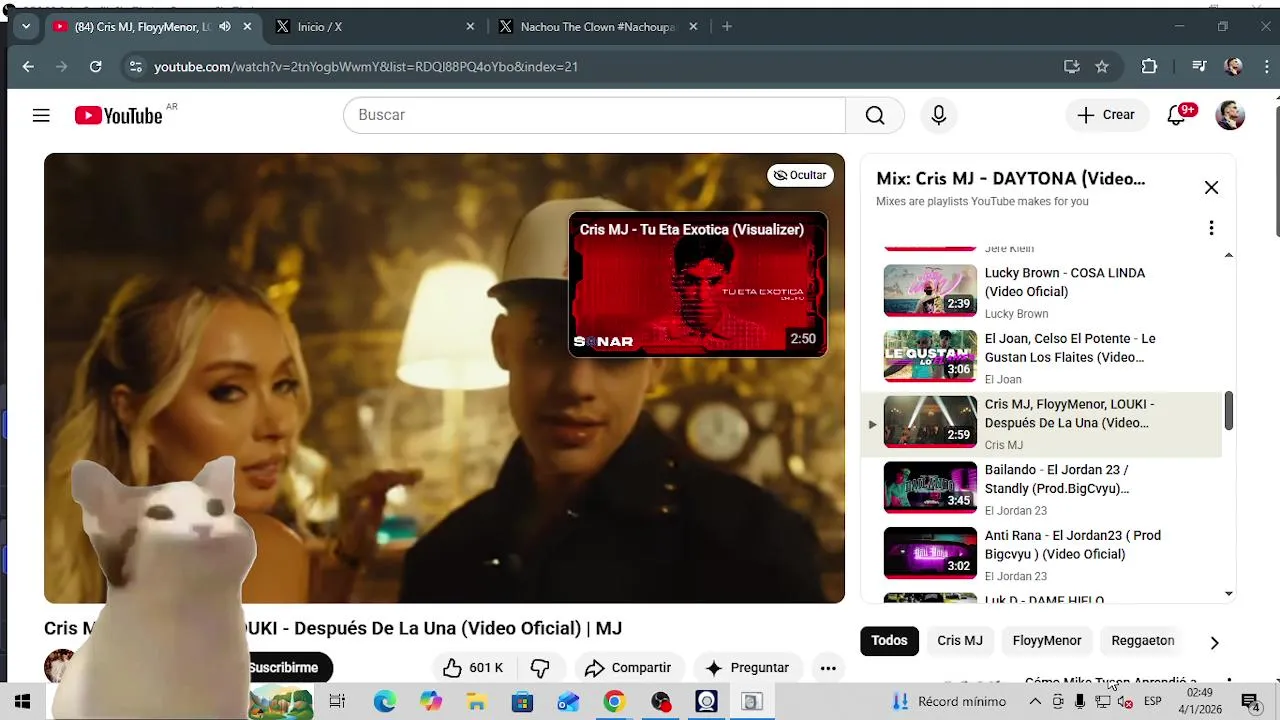Hide the suggested video card with Ocultar
The image size is (1280, 720).
coord(800,175)
